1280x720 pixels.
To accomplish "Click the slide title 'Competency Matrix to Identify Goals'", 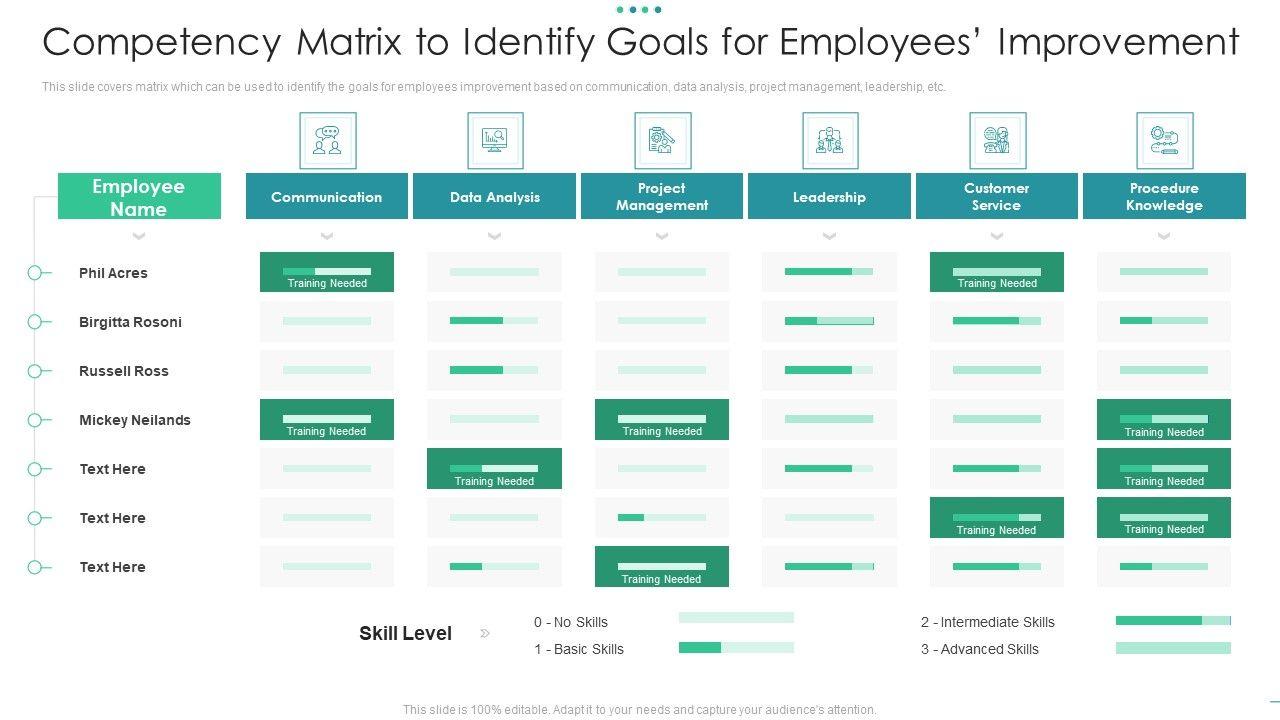I will click(641, 42).
